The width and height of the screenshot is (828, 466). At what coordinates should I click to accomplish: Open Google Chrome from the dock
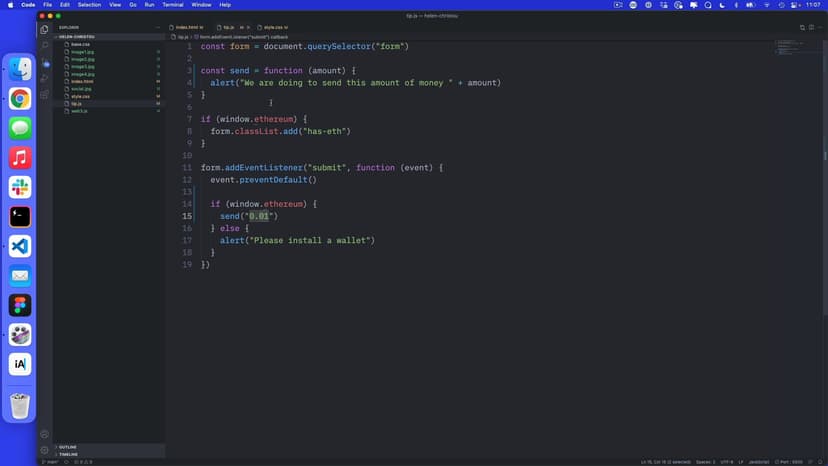pyautogui.click(x=20, y=98)
